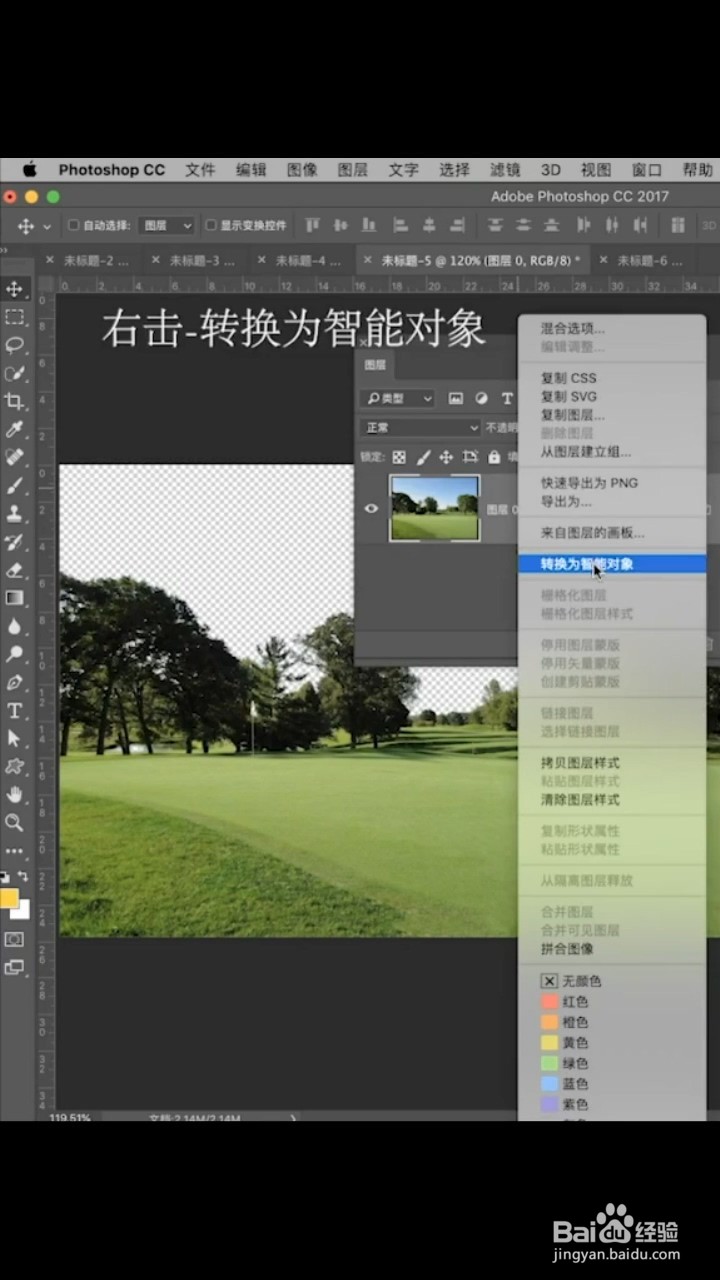Click the pixel layer filter icon in Layers panel
This screenshot has width=720, height=1280.
(x=456, y=398)
